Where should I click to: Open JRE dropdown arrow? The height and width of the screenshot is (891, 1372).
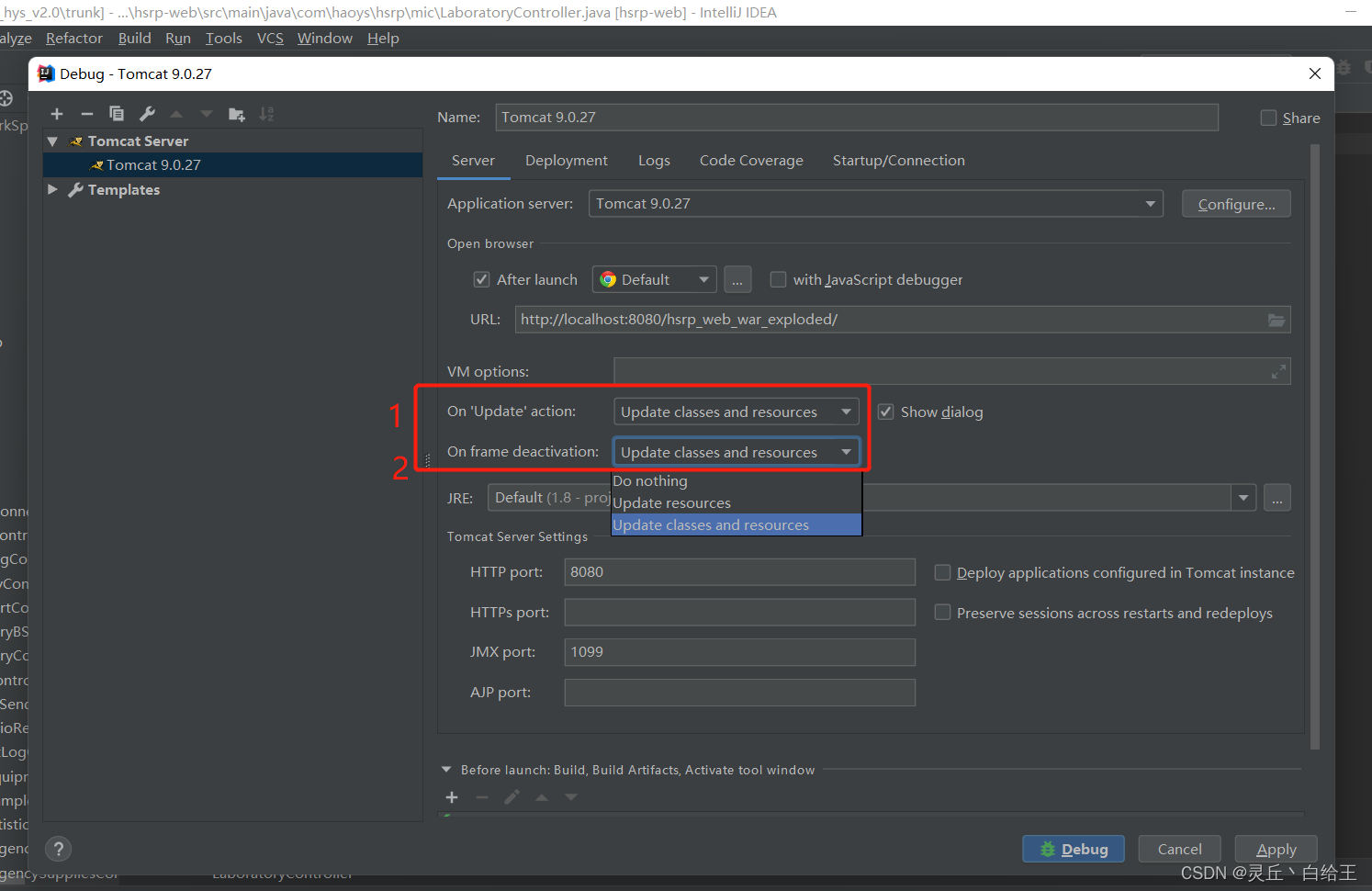point(1243,498)
